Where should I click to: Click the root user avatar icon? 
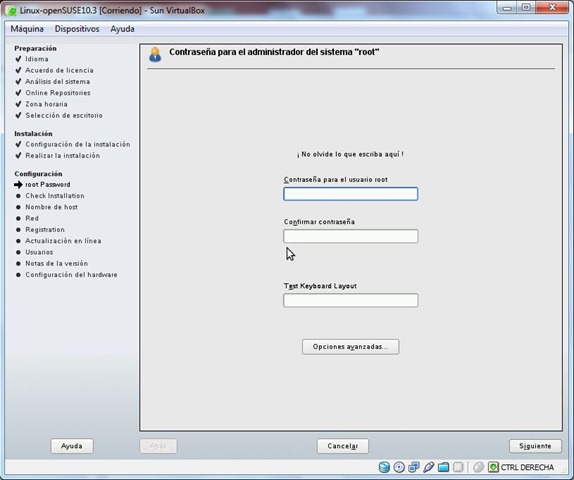155,55
